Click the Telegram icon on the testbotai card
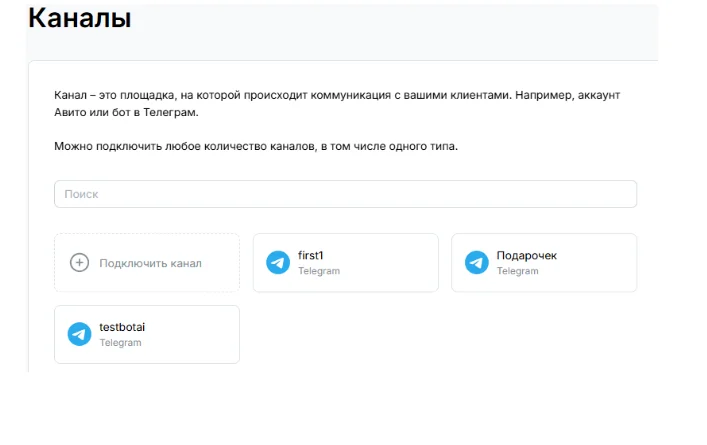This screenshot has width=707, height=445. 79,334
